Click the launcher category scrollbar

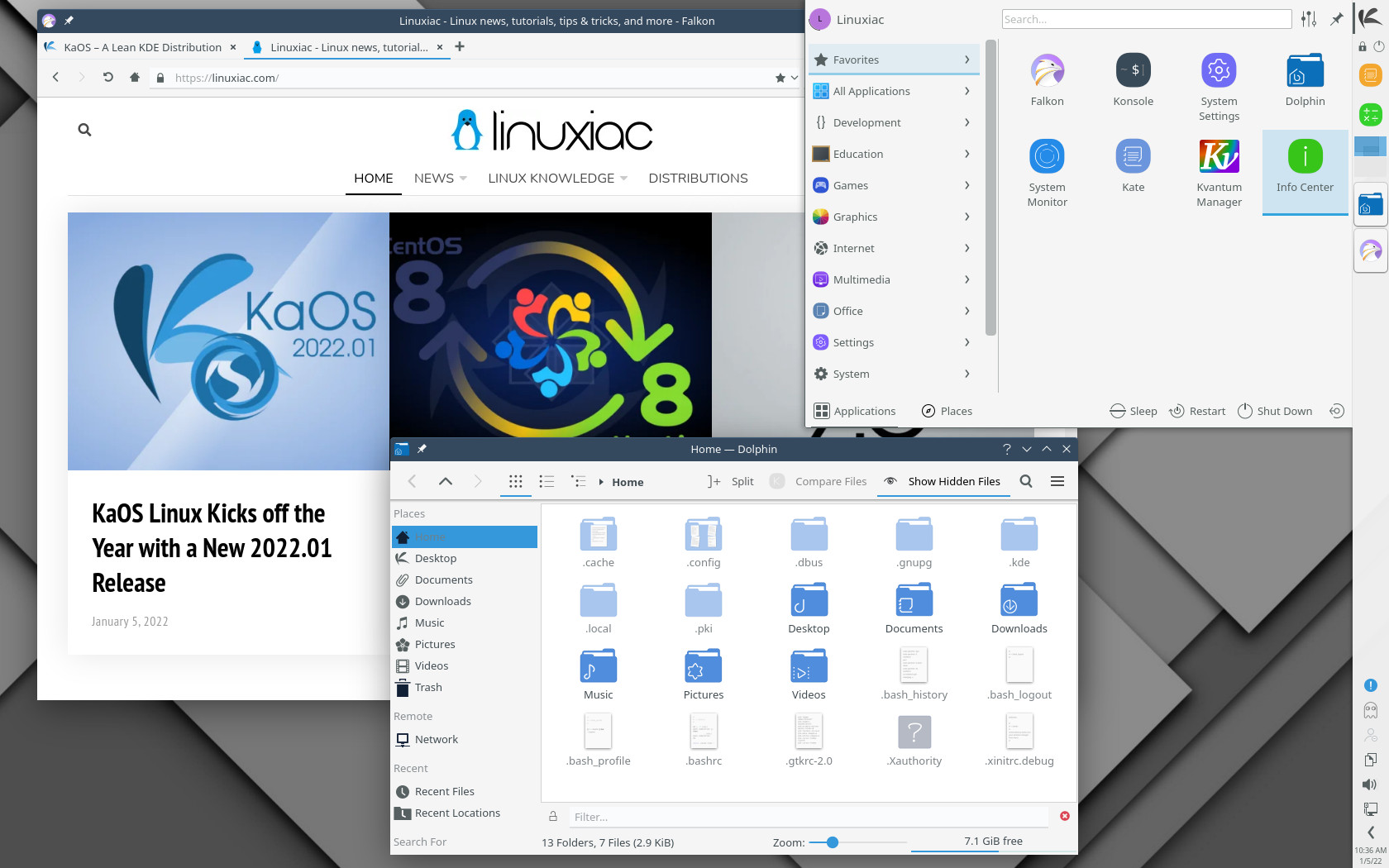click(x=990, y=188)
